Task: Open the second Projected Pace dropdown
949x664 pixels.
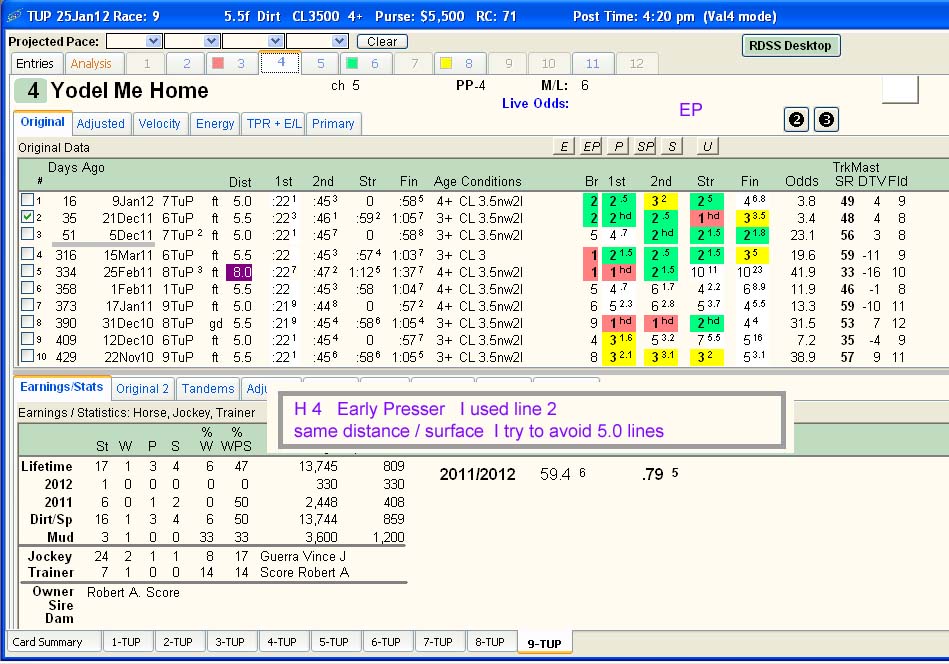Action: tap(211, 41)
